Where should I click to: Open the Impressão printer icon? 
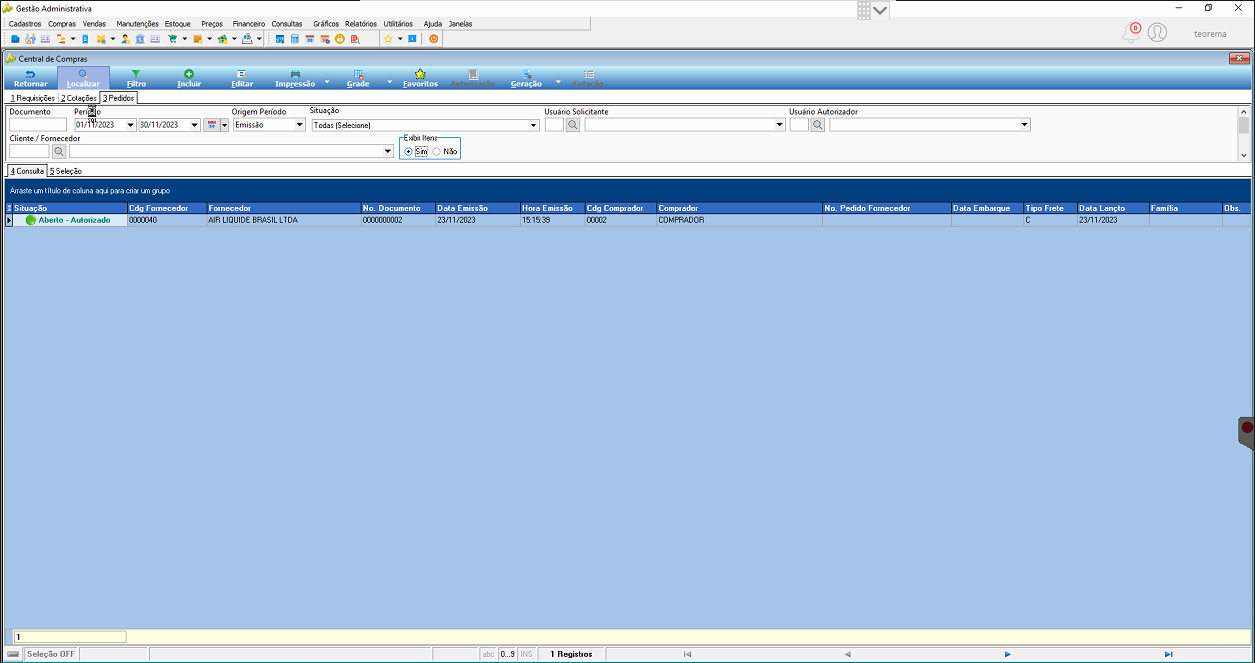click(x=295, y=74)
